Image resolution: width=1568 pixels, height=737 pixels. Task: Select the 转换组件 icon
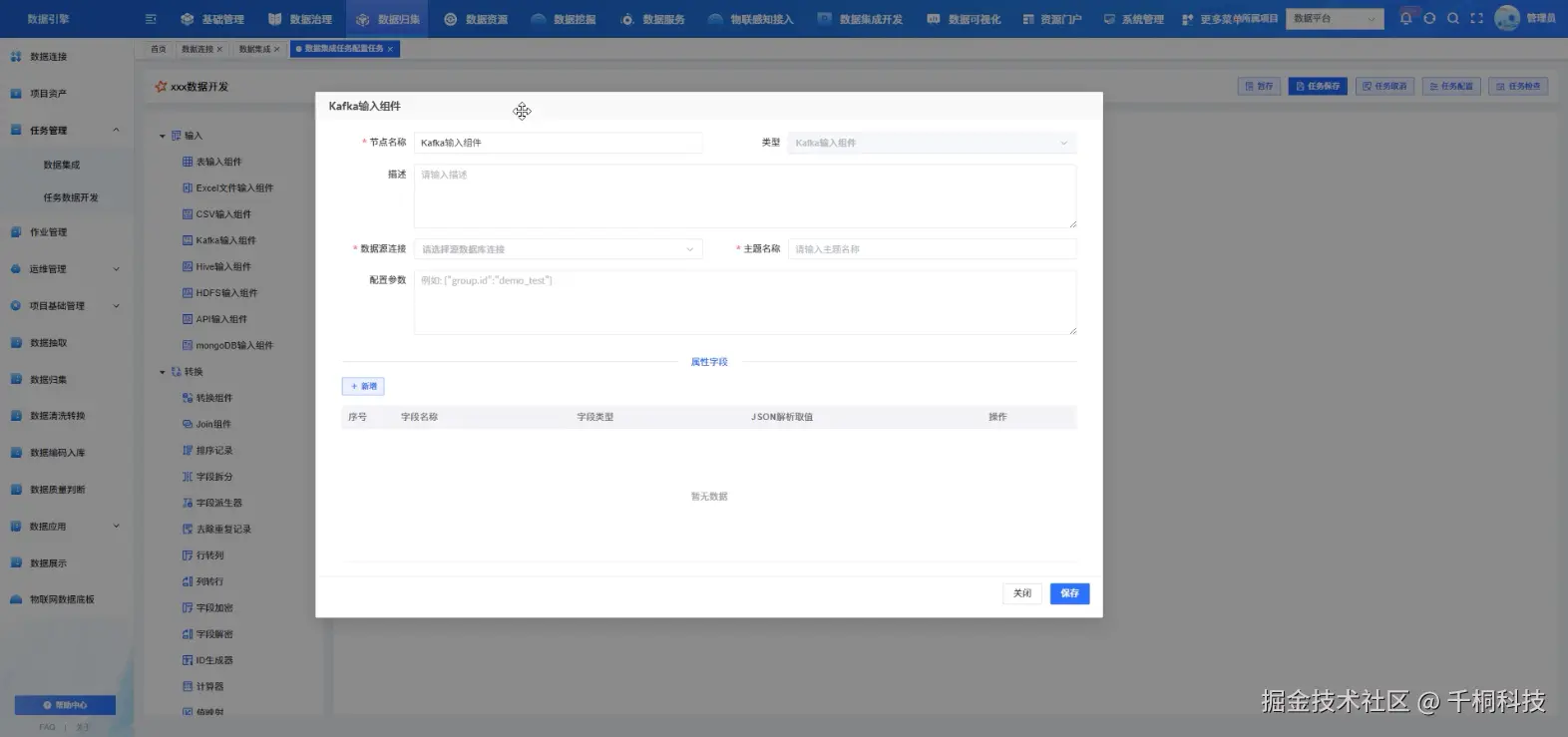coord(188,398)
